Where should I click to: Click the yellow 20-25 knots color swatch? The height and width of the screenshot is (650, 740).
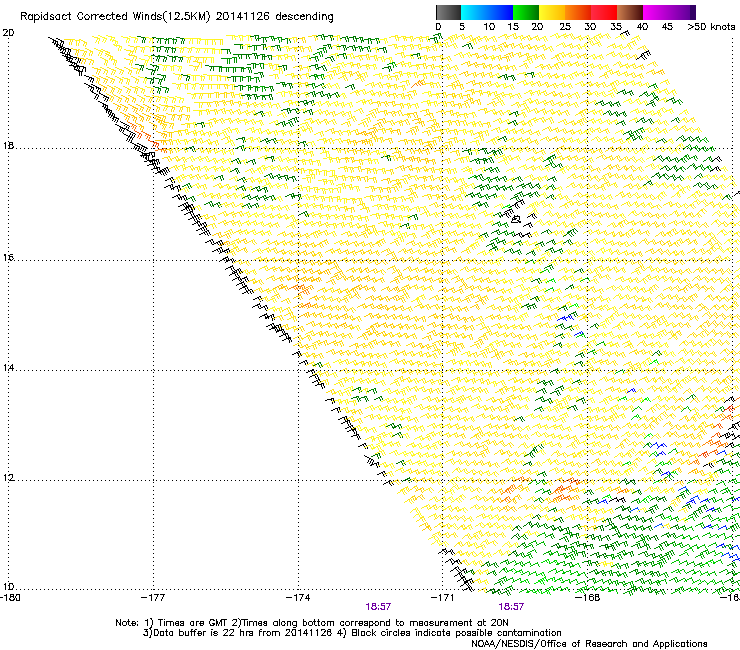point(552,12)
